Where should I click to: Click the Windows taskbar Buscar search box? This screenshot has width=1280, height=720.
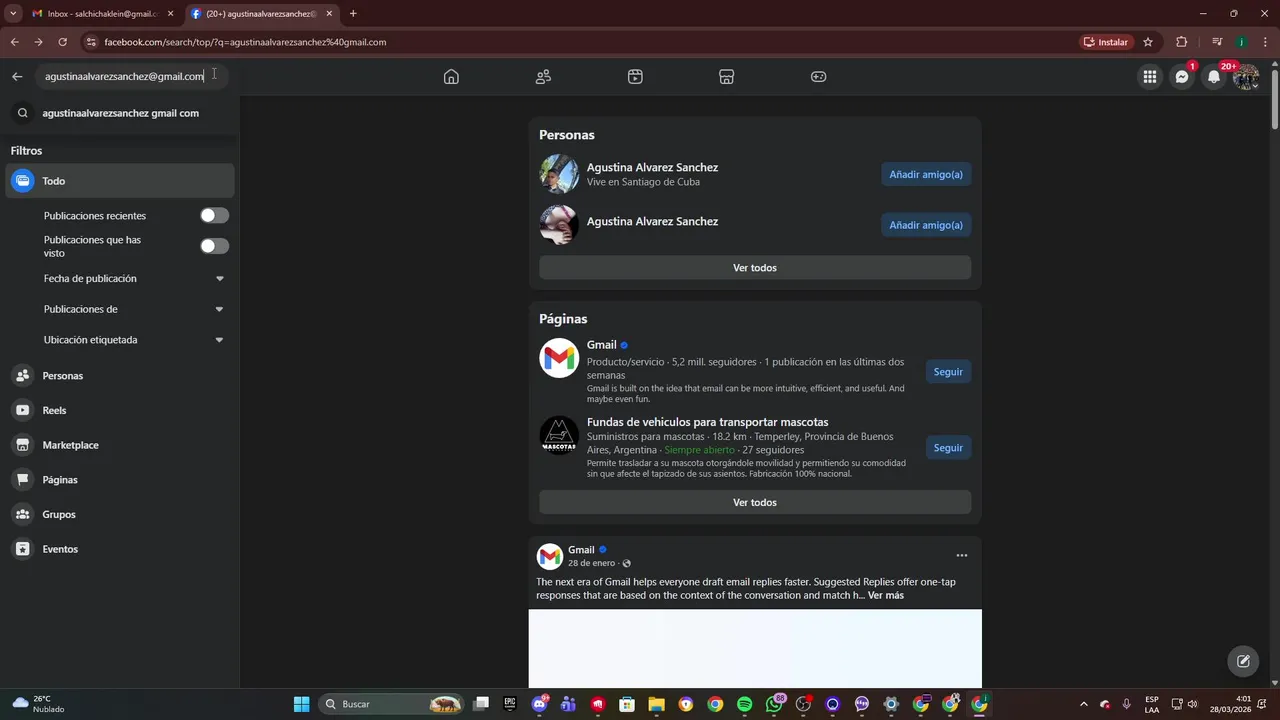(392, 704)
